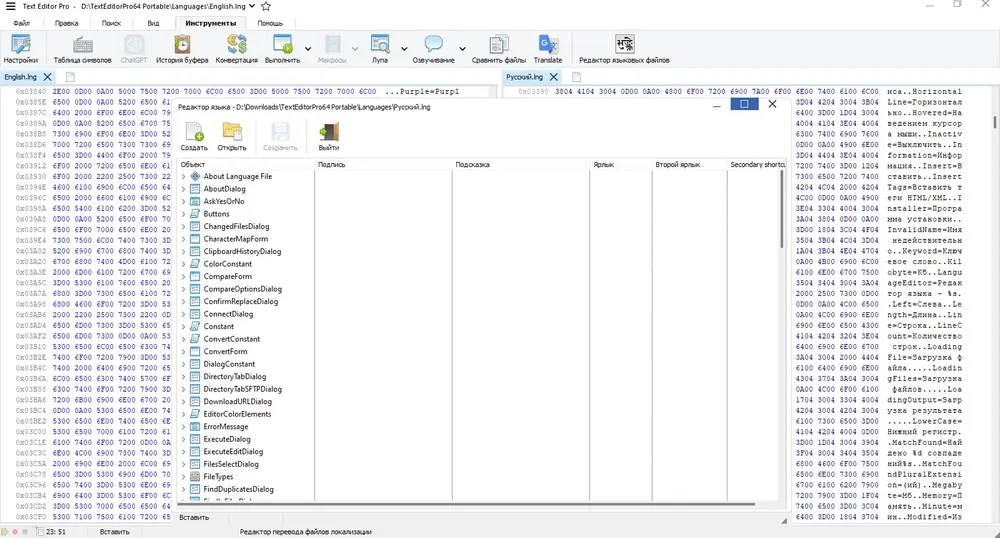Switch to the Инструменты tab
Viewport: 1000px width, 538px height.
click(x=210, y=23)
